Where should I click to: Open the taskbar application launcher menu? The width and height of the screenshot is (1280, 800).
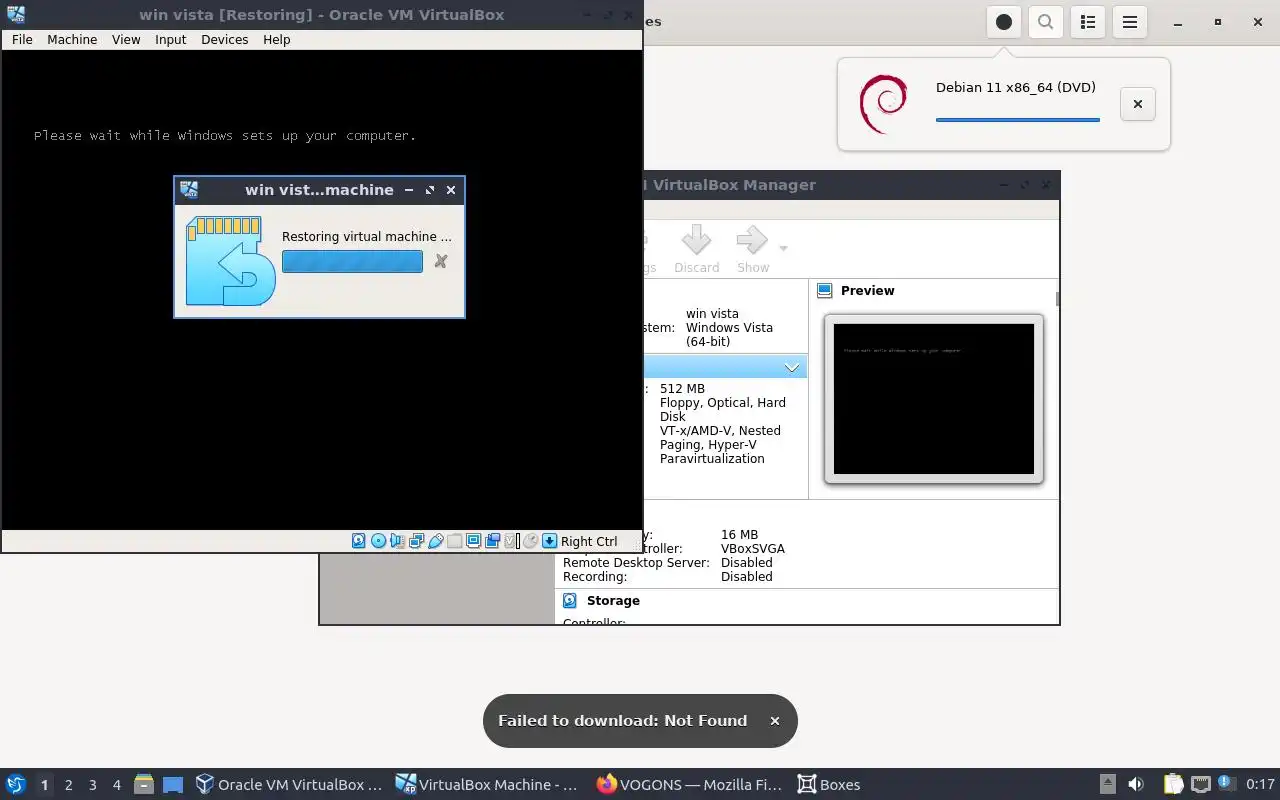(x=15, y=784)
